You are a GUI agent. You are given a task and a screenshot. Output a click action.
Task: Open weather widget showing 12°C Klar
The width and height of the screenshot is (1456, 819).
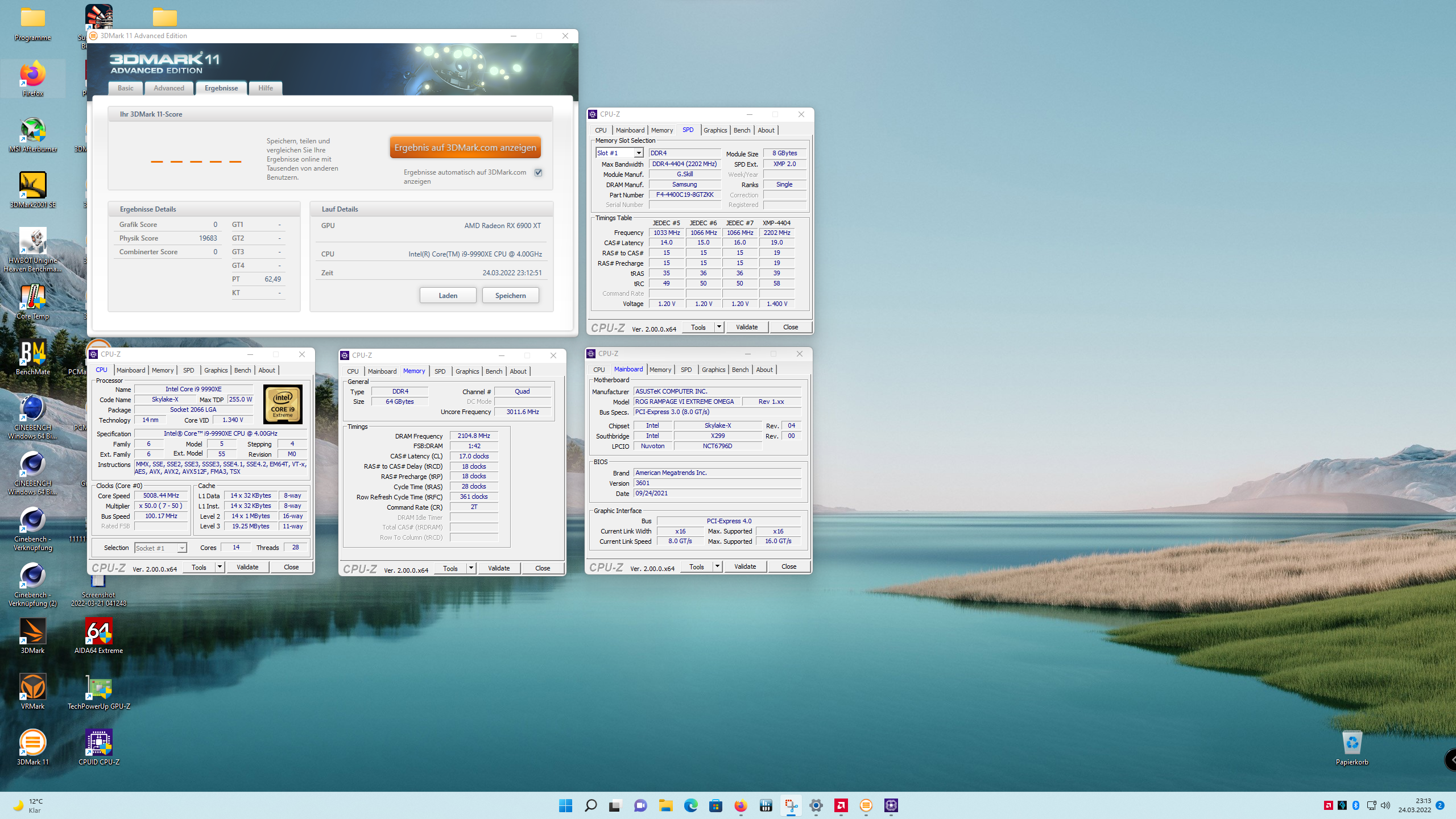[28, 805]
